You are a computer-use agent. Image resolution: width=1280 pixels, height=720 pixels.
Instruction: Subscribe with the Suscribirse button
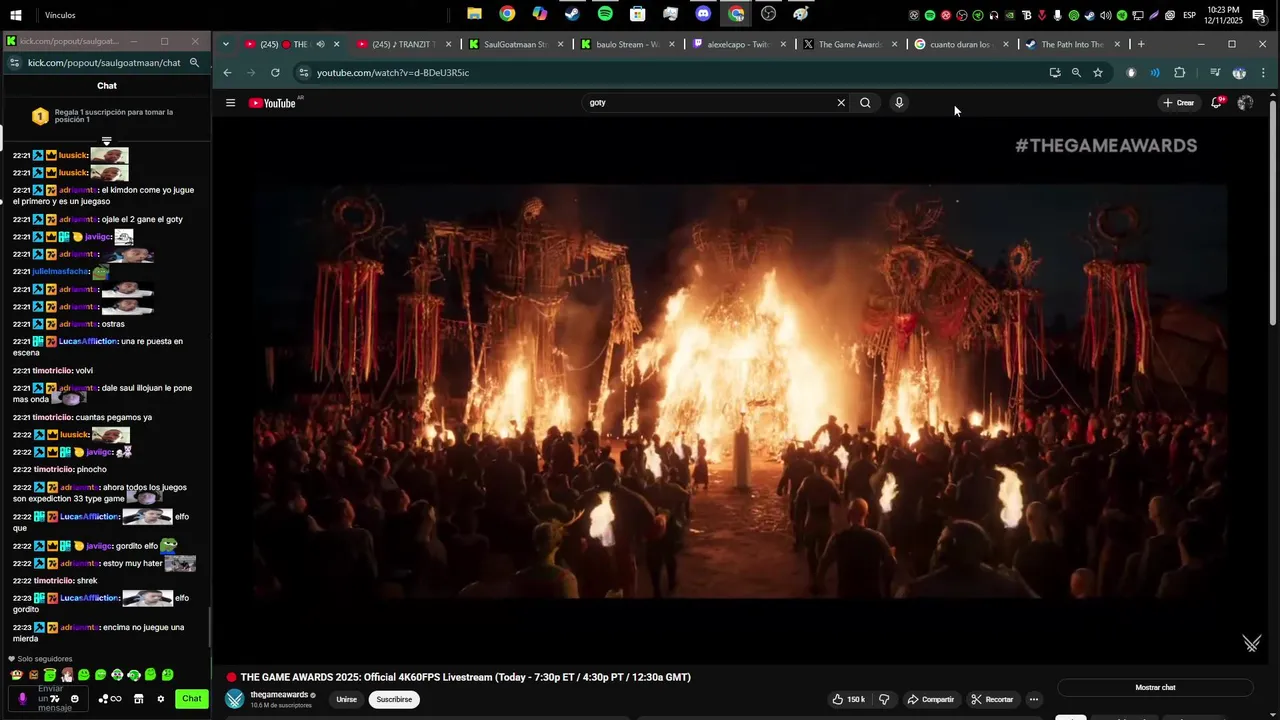coord(394,699)
